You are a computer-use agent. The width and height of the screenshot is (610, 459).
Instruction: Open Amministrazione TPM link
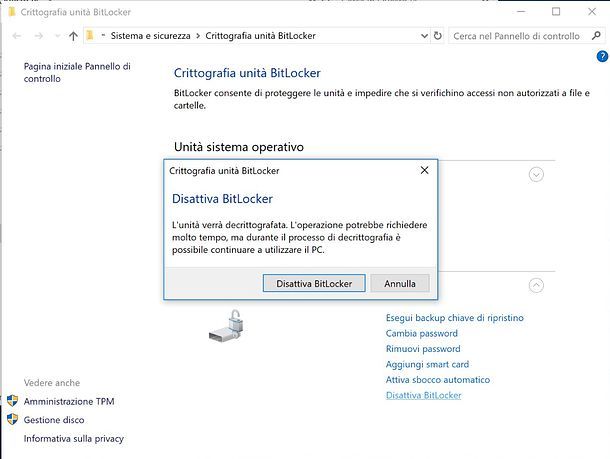coord(69,401)
